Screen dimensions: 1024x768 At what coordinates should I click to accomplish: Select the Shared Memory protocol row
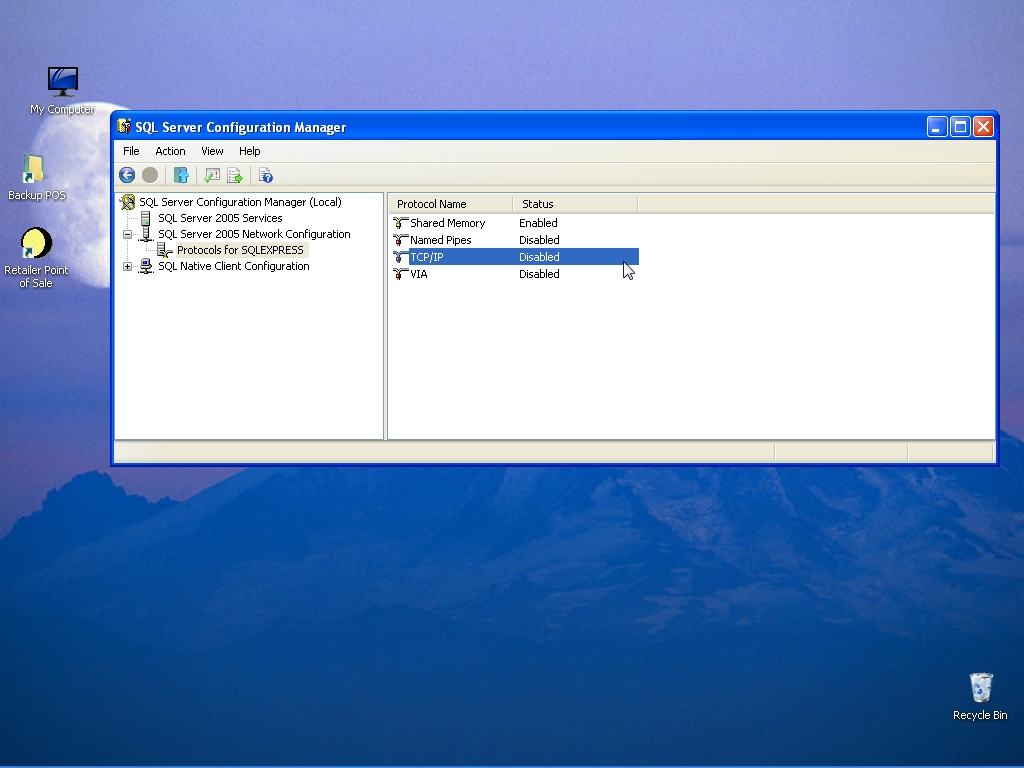pyautogui.click(x=447, y=223)
